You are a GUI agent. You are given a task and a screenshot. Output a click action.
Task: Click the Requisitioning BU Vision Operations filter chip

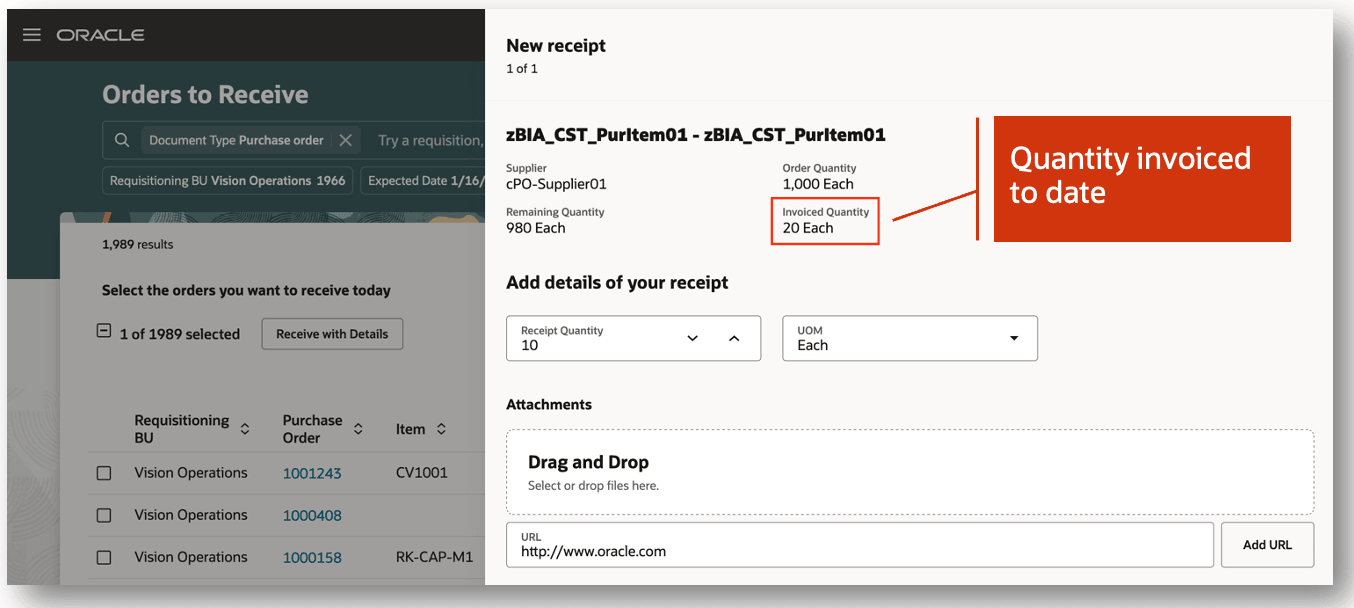click(x=227, y=181)
